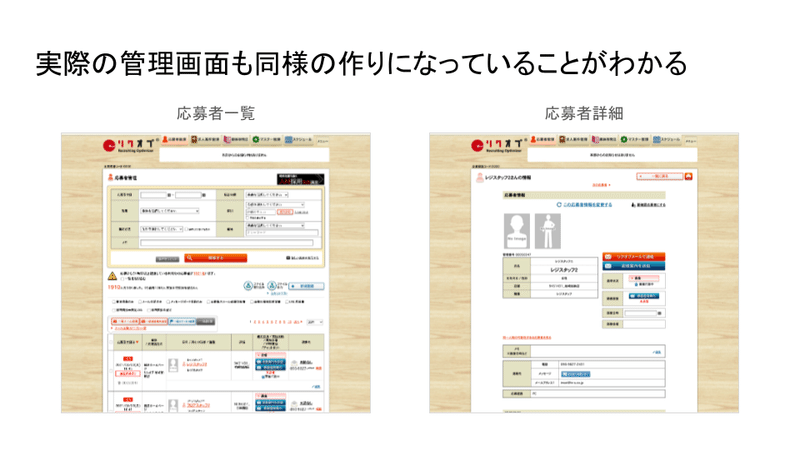
Task: Click the dark gray bulk action button
Action: (206, 321)
